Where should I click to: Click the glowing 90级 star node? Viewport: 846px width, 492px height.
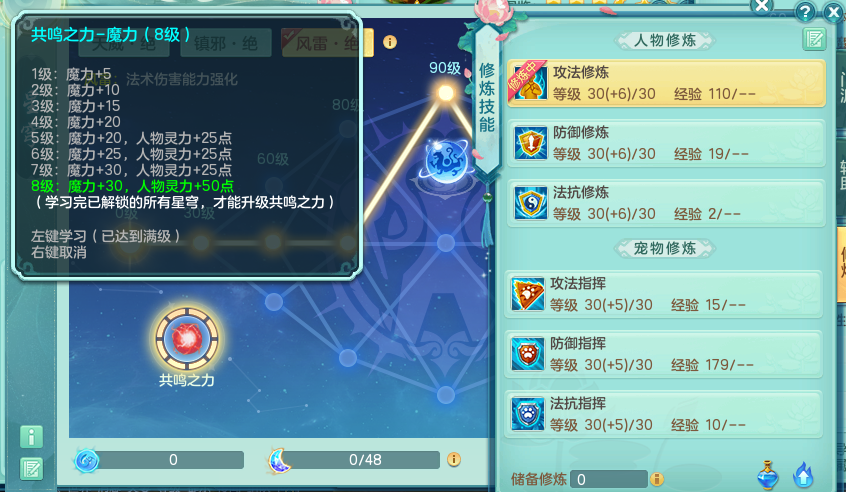tap(446, 93)
